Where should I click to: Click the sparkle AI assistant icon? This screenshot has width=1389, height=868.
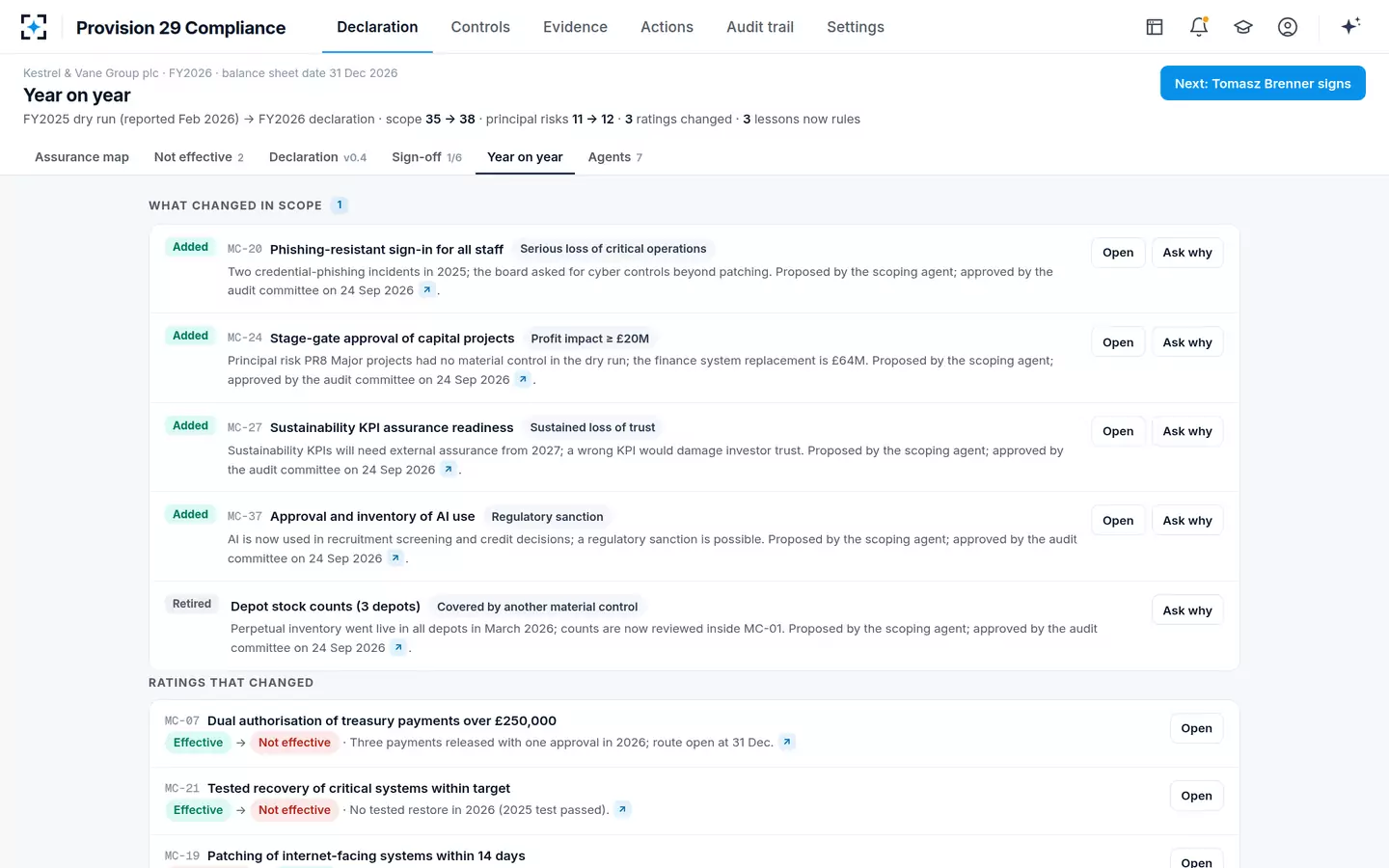click(x=1350, y=26)
